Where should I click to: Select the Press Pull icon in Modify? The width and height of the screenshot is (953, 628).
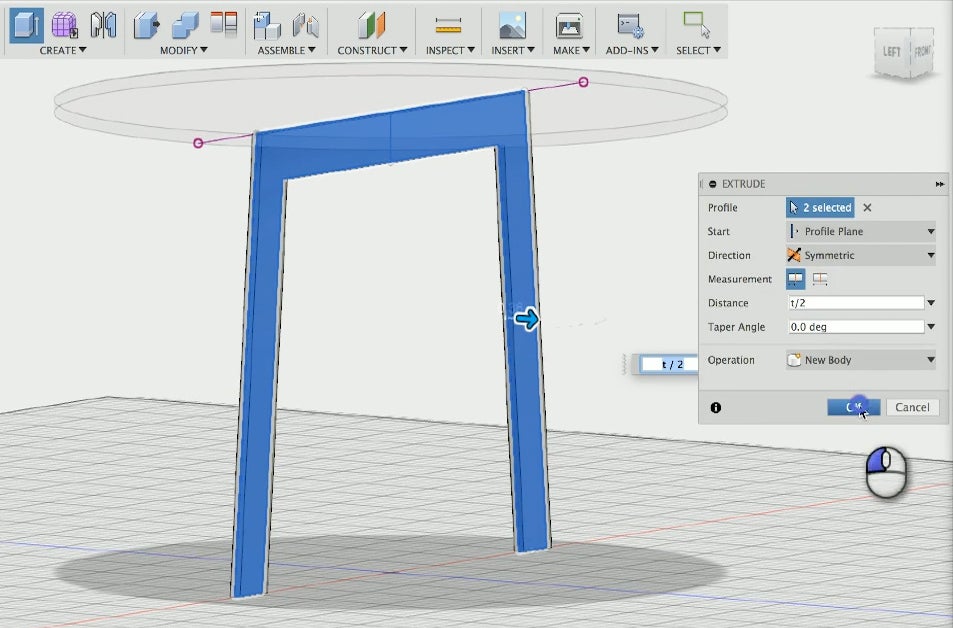[146, 26]
